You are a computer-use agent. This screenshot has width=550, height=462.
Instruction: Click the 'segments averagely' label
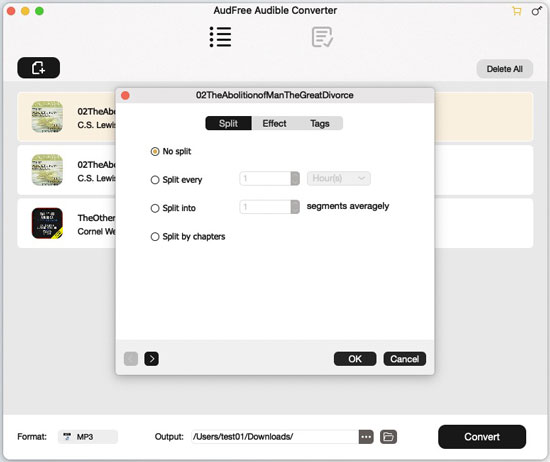tap(348, 206)
